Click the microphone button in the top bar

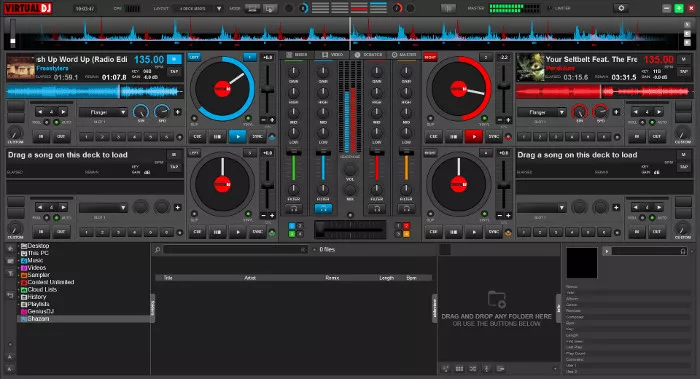pyautogui.click(x=448, y=8)
